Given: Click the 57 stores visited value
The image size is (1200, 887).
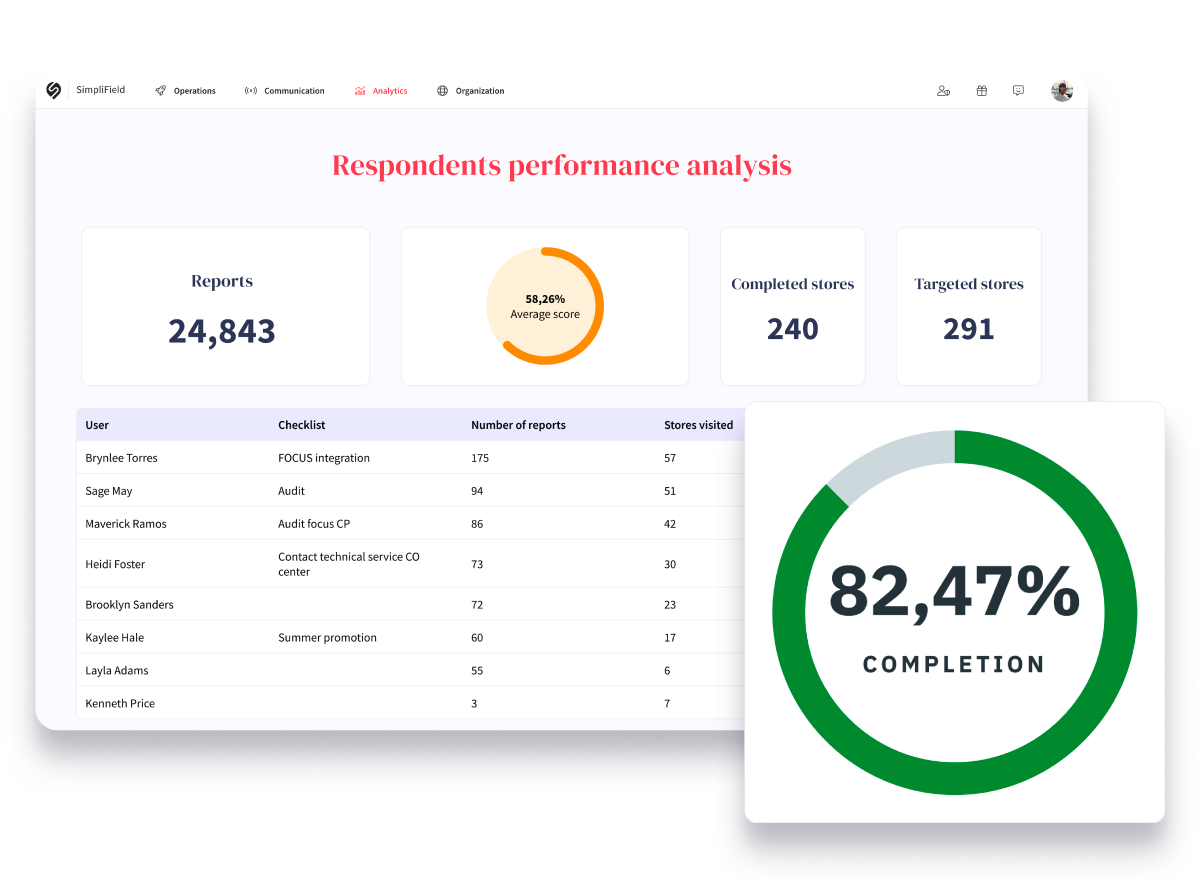Looking at the screenshot, I should click(x=670, y=458).
